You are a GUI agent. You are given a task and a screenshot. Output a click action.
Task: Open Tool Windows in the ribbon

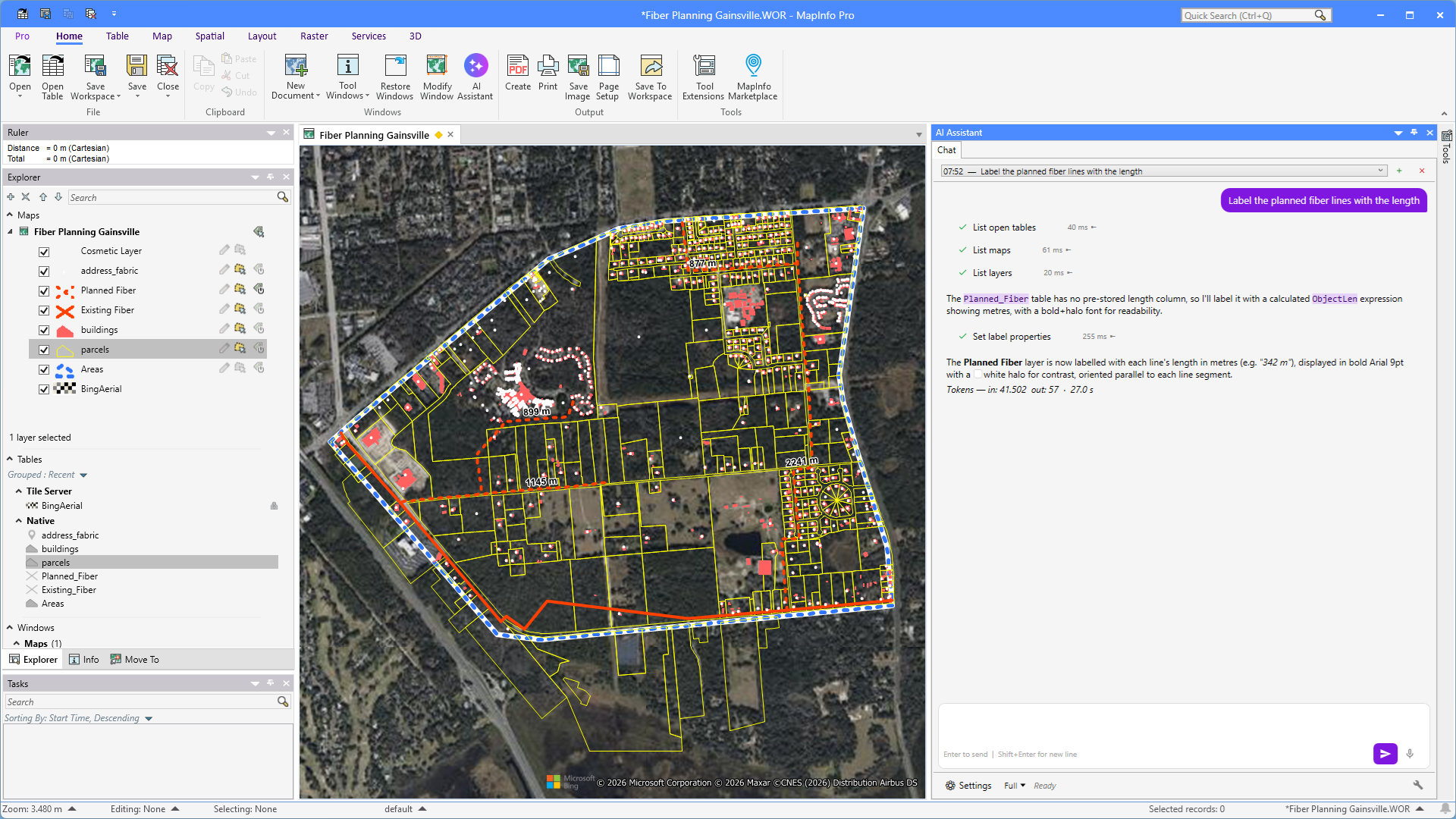pos(347,77)
